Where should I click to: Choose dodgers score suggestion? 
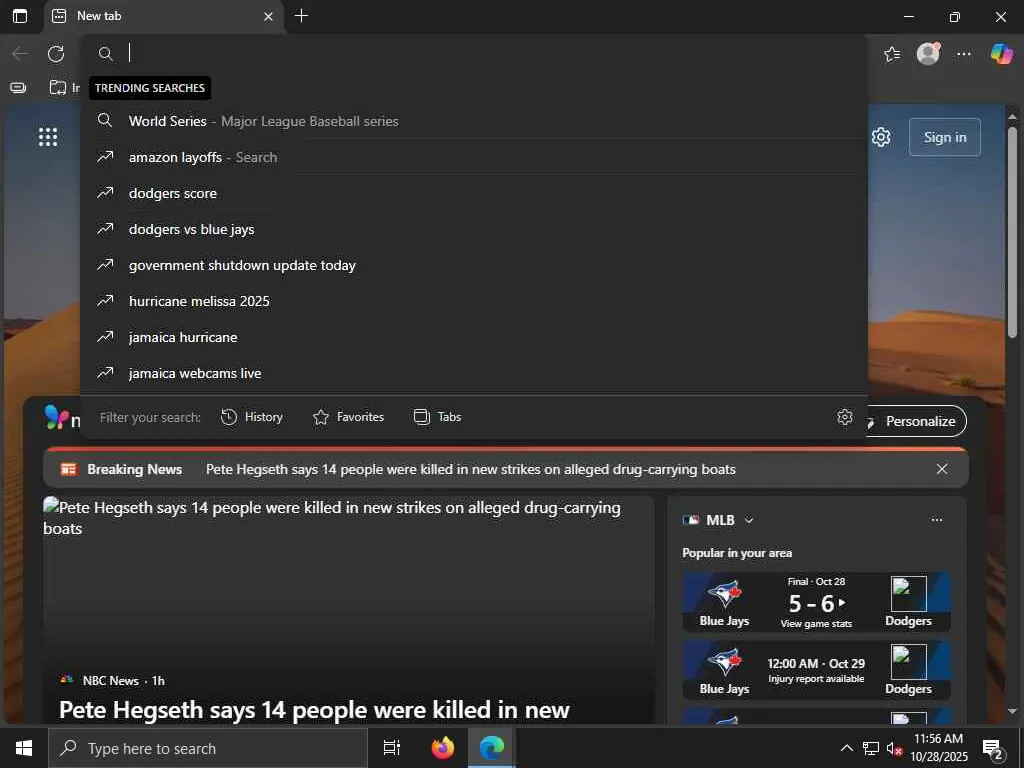click(x=474, y=193)
